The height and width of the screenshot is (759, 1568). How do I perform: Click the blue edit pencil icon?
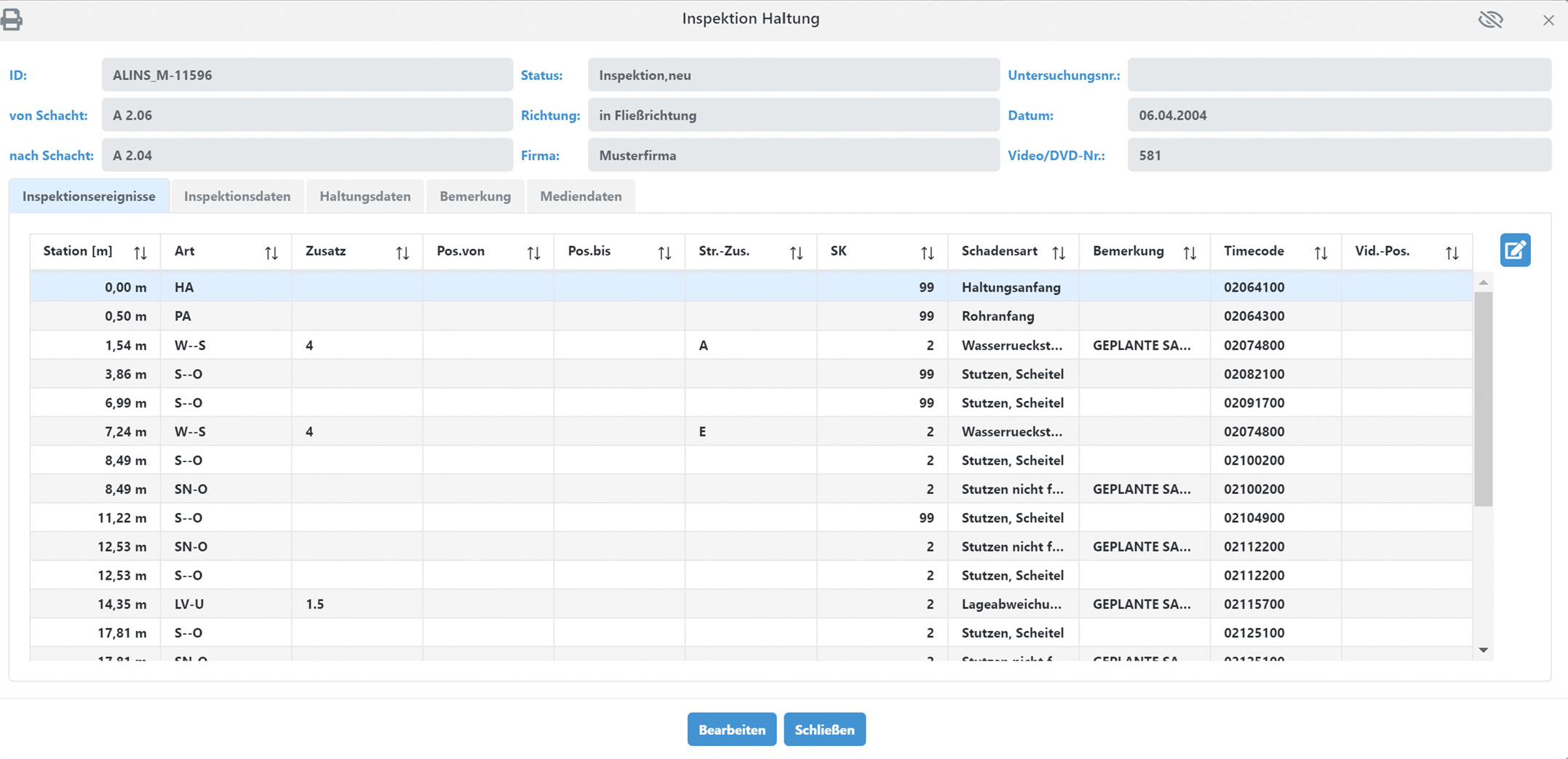[x=1515, y=250]
